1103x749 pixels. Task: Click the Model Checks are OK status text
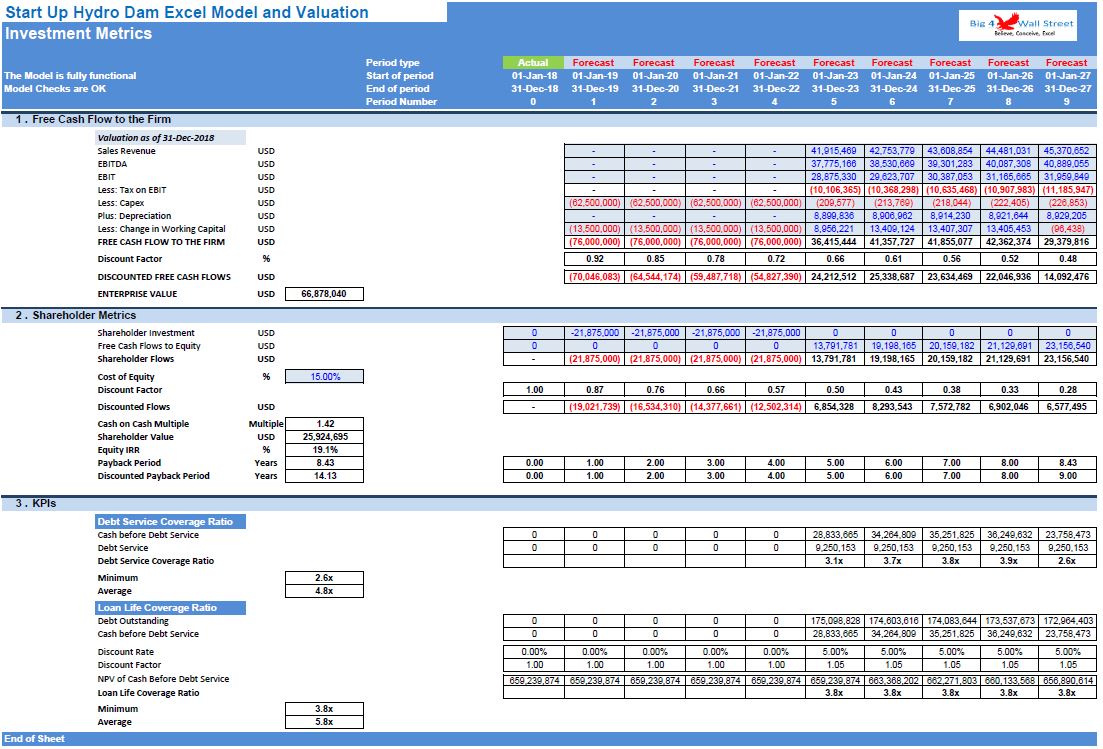pos(55,89)
